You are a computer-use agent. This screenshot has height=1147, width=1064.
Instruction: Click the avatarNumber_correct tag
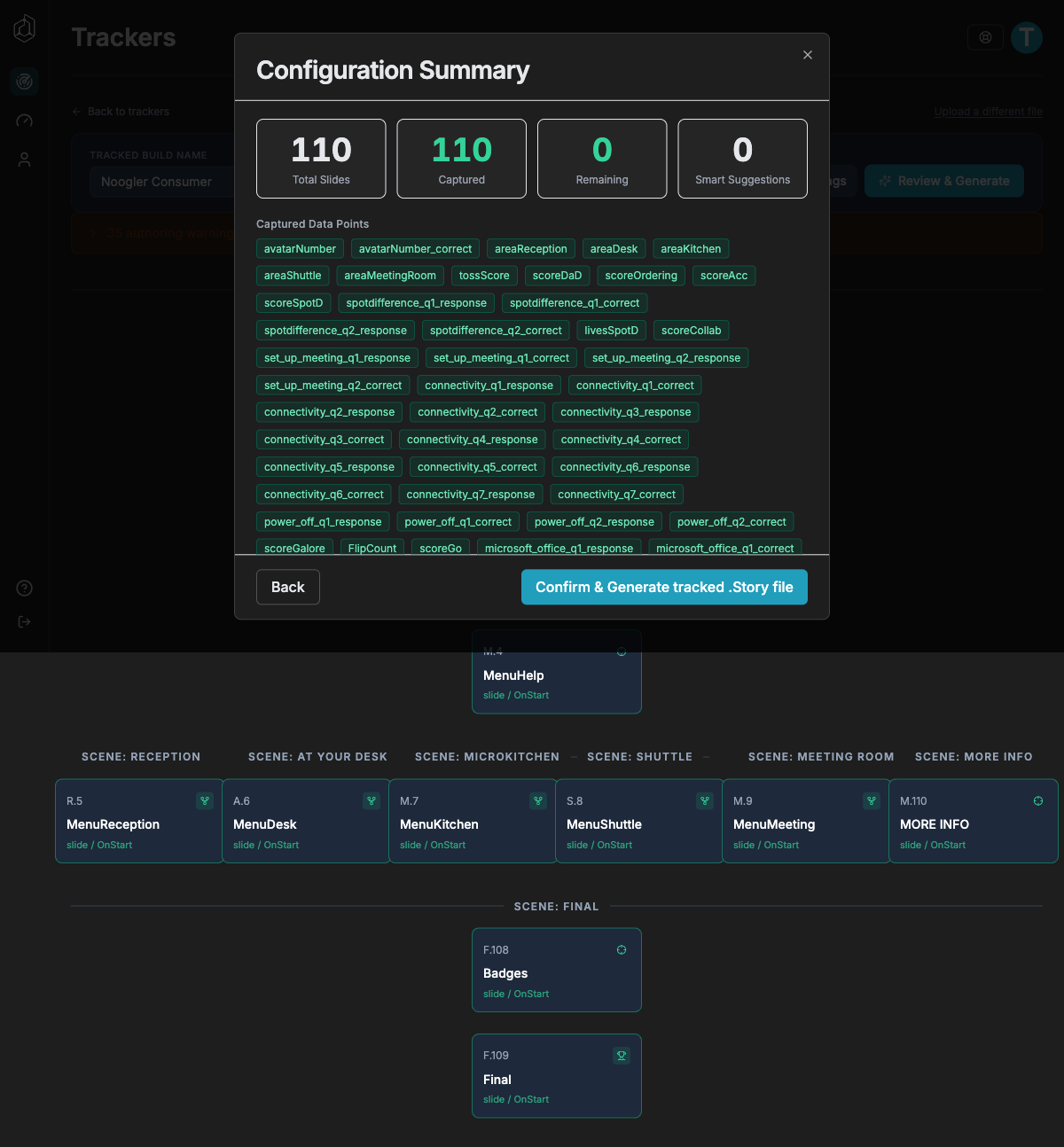[415, 249]
